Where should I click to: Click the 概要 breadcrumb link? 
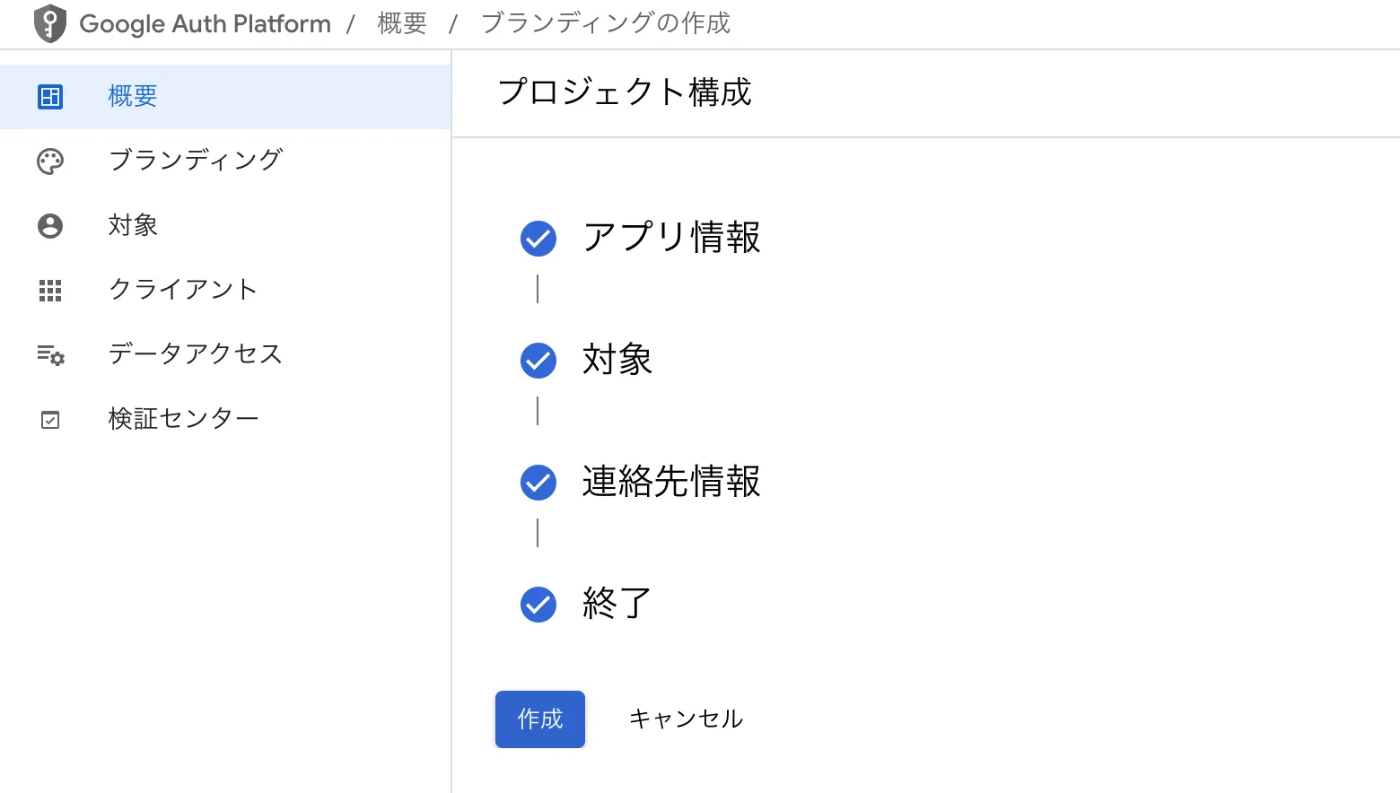(402, 23)
